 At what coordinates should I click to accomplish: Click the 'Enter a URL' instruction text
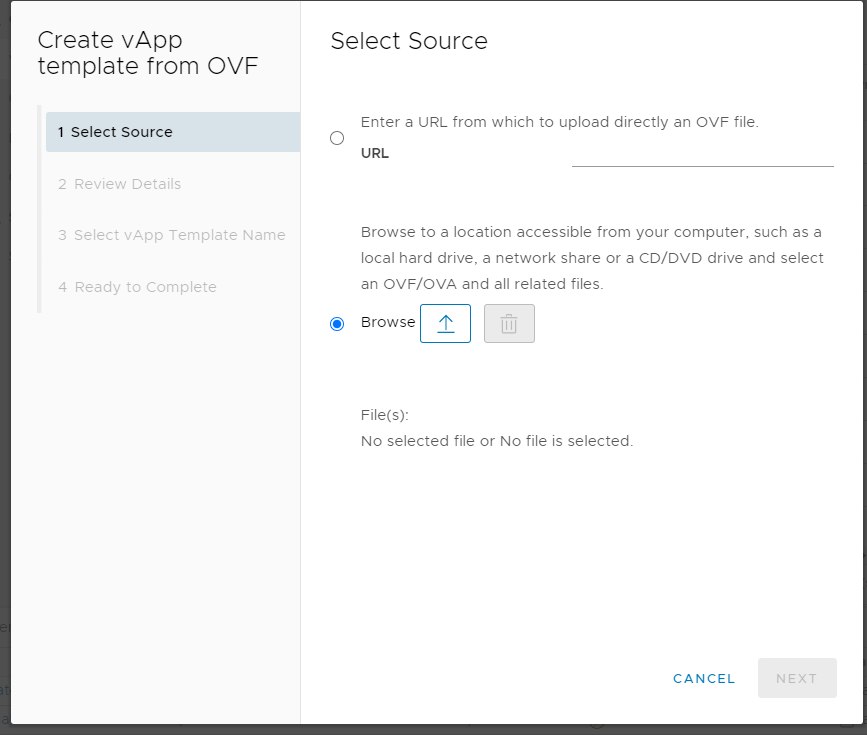click(560, 122)
